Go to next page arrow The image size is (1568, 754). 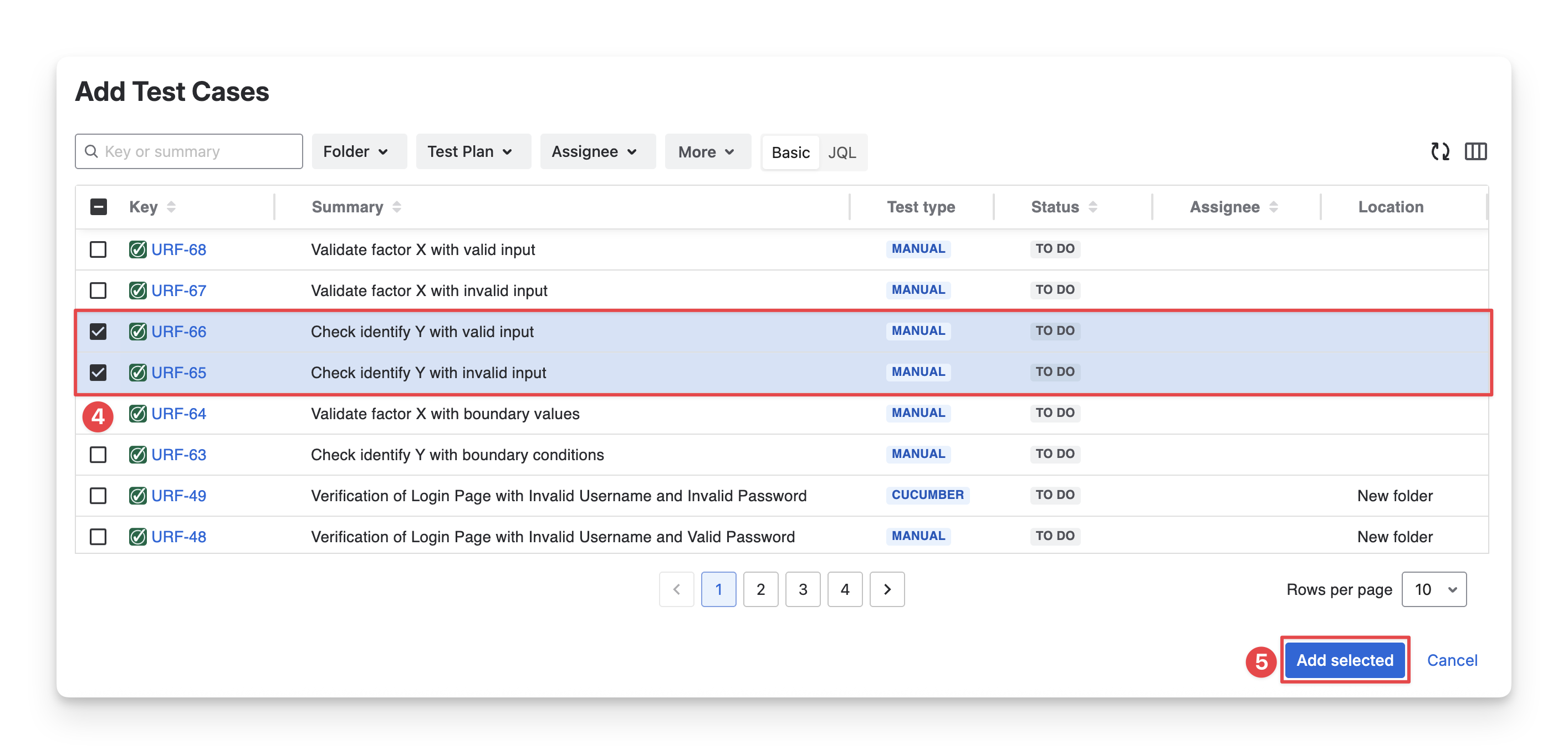[886, 589]
